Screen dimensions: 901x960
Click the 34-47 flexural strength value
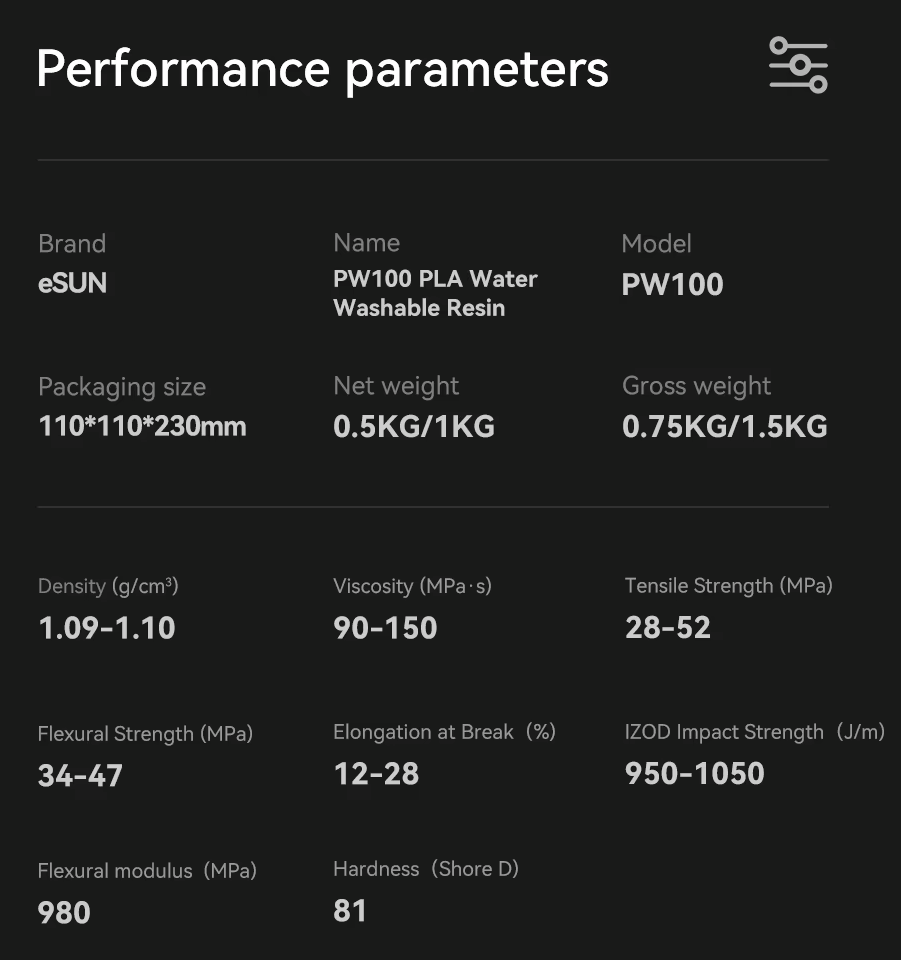80,775
